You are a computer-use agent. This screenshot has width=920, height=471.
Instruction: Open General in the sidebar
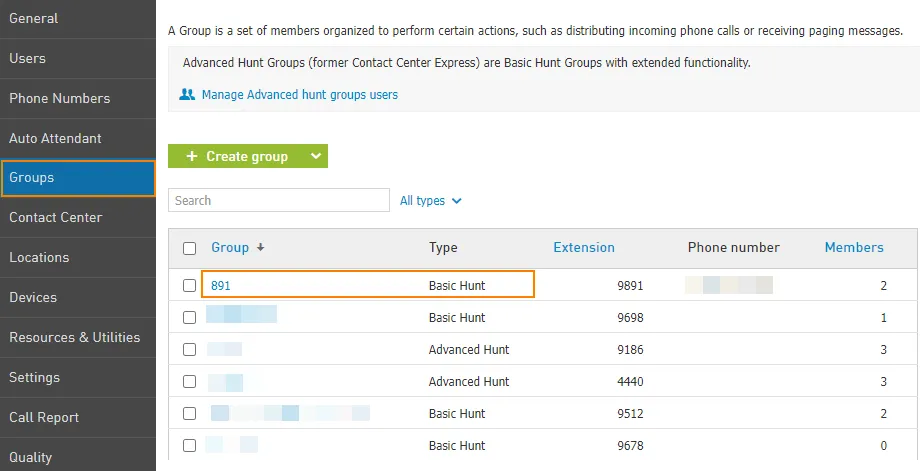pyautogui.click(x=78, y=18)
